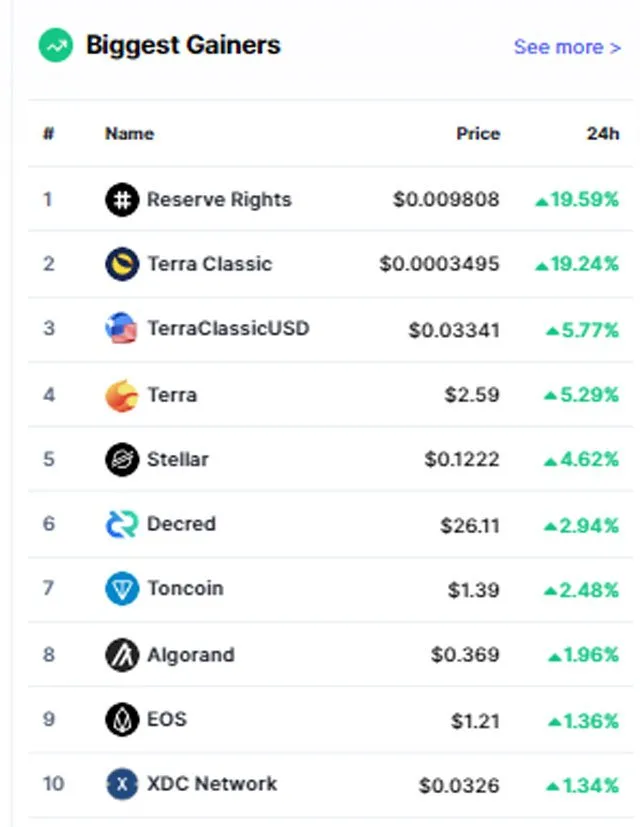Click the Terra Classic moon logo

click(122, 264)
